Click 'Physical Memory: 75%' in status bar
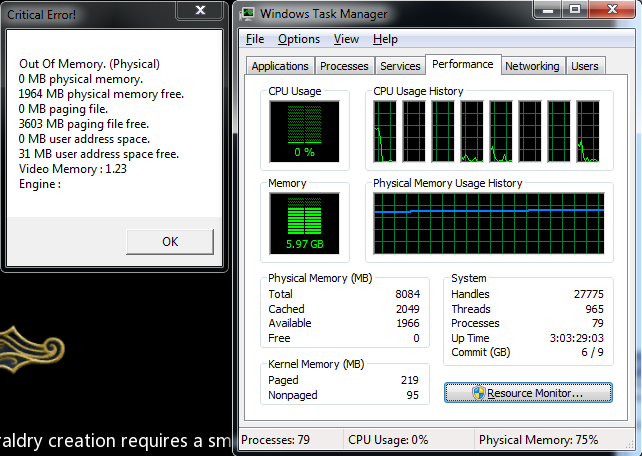 click(x=538, y=440)
